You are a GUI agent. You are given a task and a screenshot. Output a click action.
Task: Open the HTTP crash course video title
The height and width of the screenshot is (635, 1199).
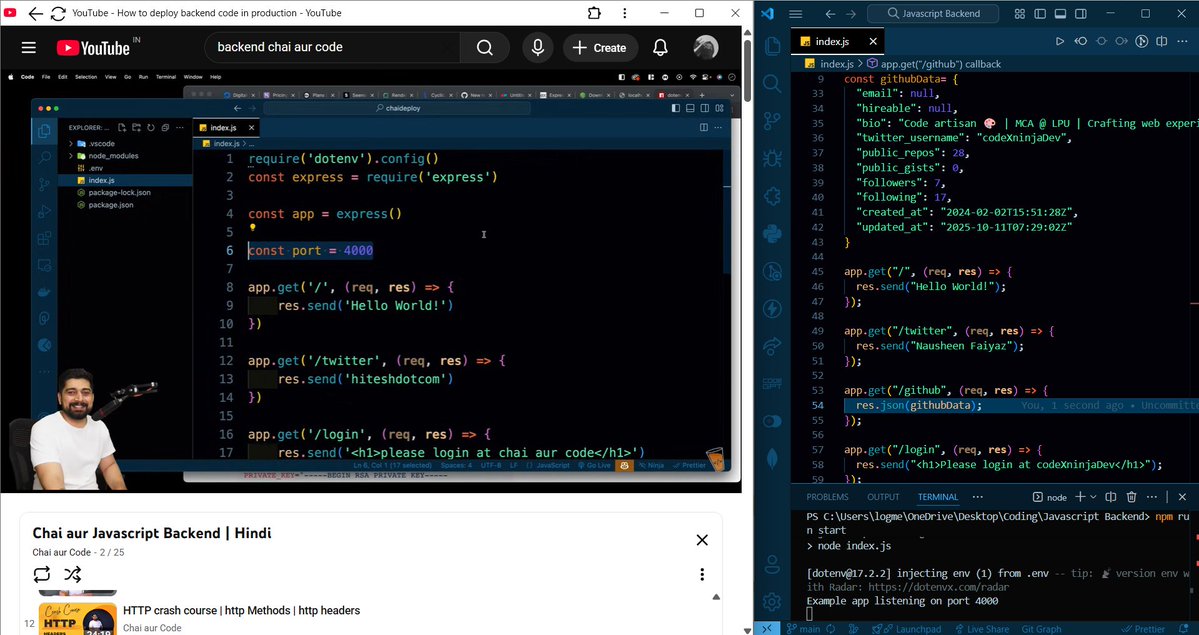(x=242, y=611)
